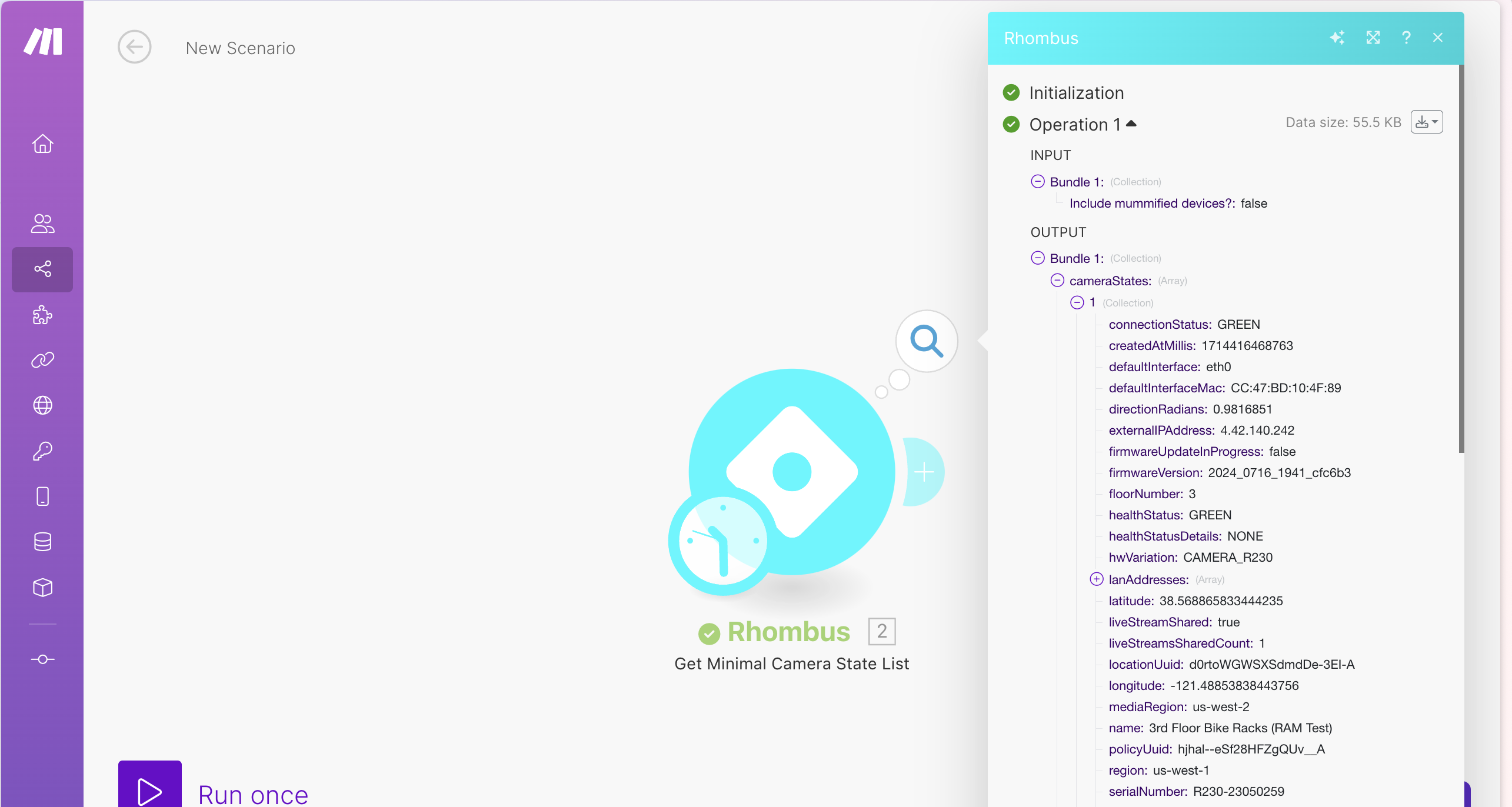Open the schedule clock on Rhombus module

(x=723, y=540)
